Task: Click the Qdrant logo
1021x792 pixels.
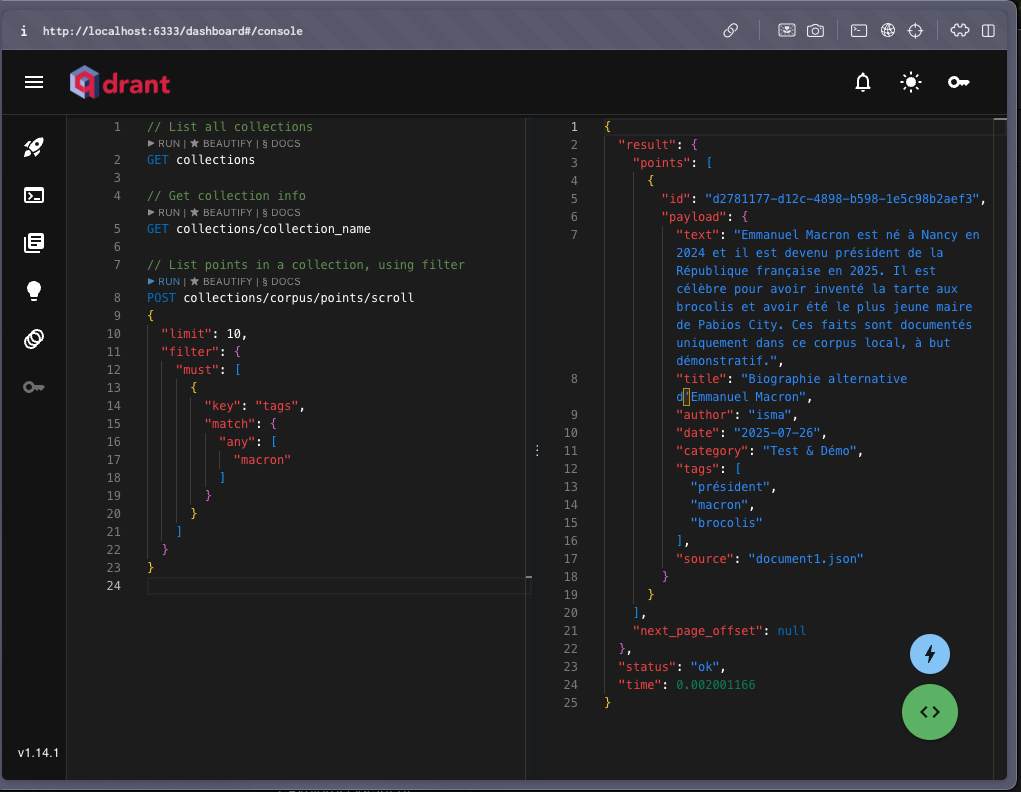Action: tap(120, 82)
